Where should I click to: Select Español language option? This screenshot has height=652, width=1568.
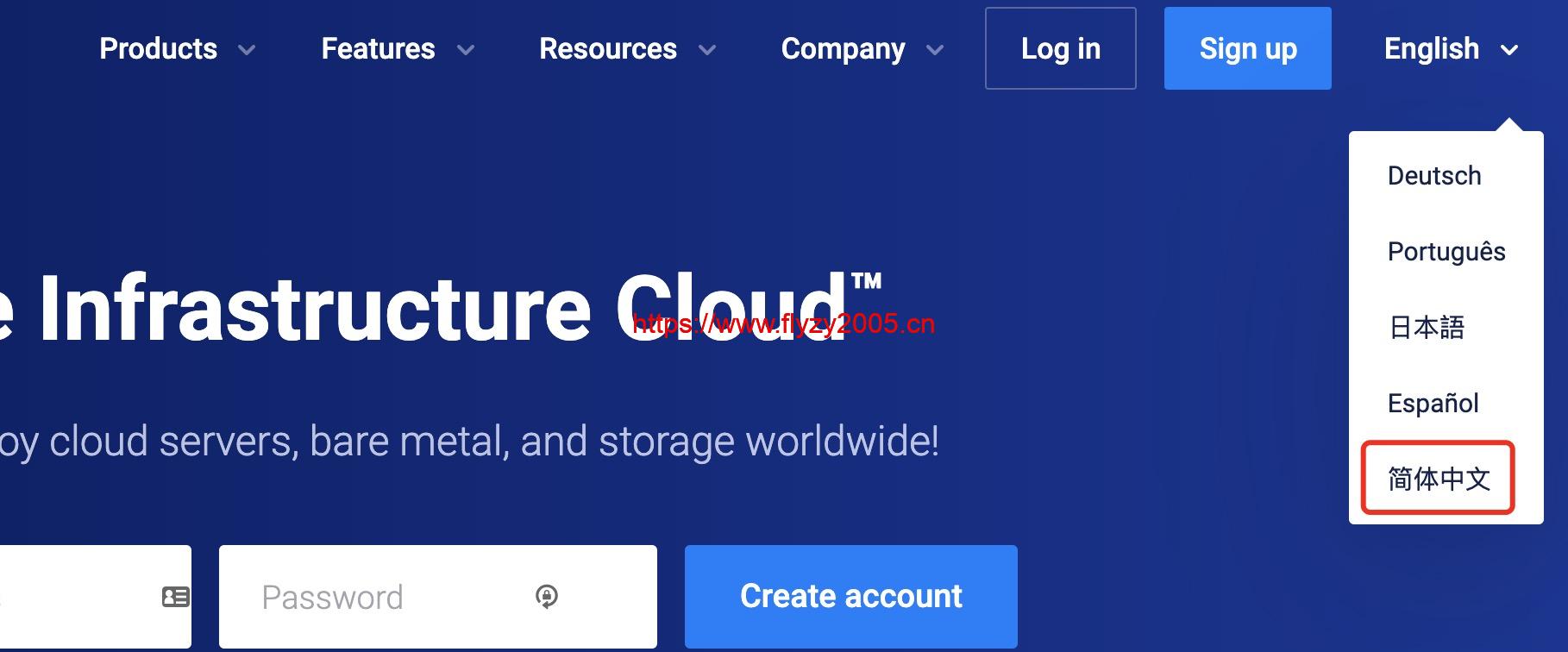point(1433,404)
